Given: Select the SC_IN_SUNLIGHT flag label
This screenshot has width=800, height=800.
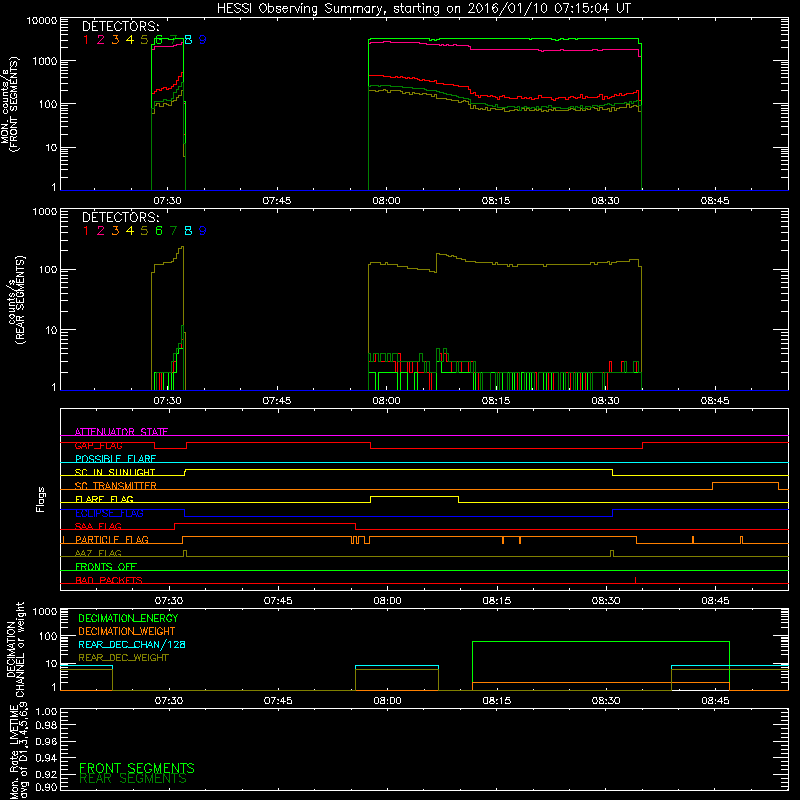Looking at the screenshot, I should (115, 472).
